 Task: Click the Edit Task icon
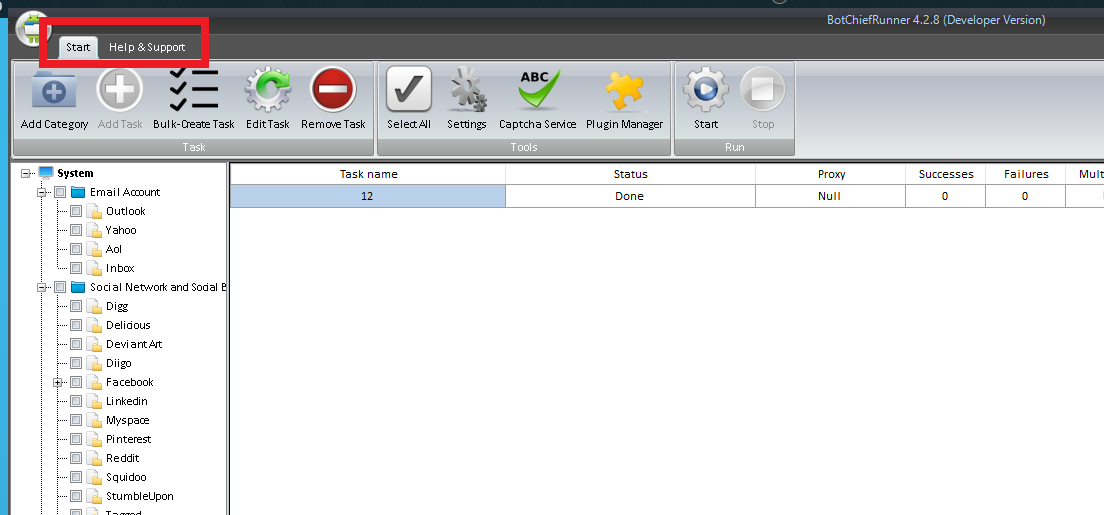[x=267, y=91]
